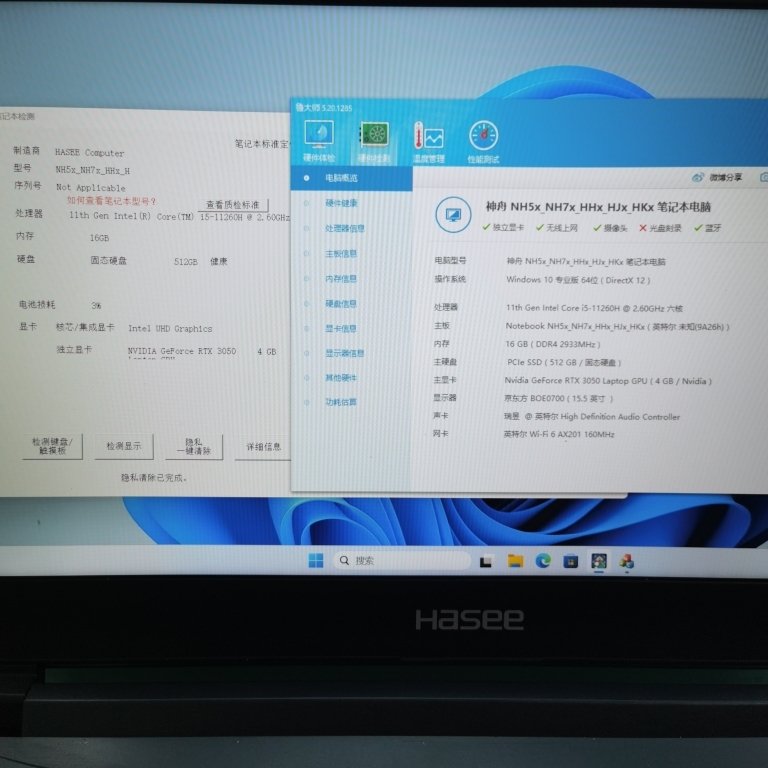768x768 pixels.
Task: Select the 硬件检测 hardware detection icon
Action: pyautogui.click(x=374, y=137)
